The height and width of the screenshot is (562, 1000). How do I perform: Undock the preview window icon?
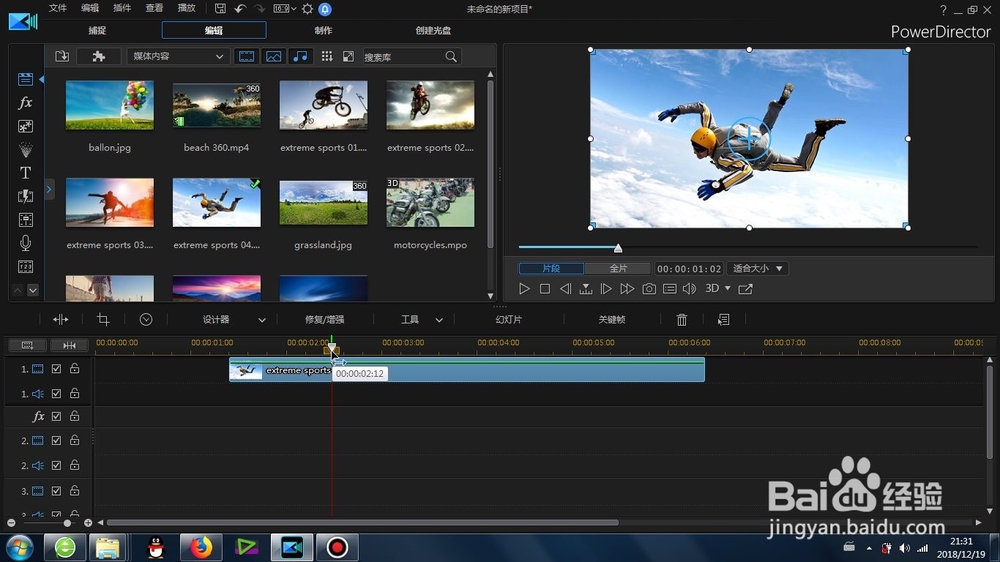tap(745, 289)
